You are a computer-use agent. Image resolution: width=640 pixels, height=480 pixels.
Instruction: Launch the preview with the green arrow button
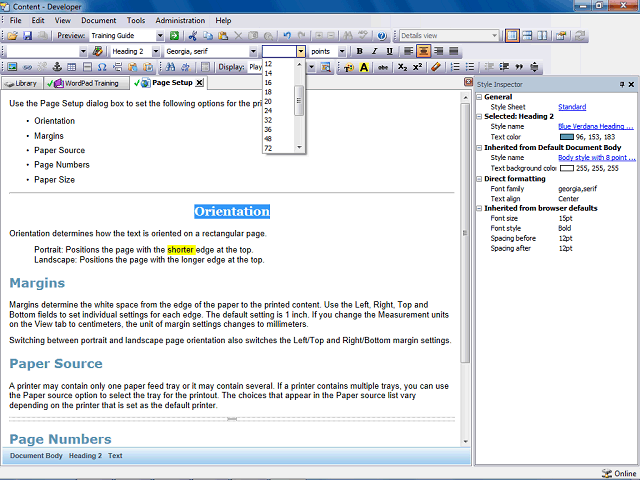coord(174,36)
